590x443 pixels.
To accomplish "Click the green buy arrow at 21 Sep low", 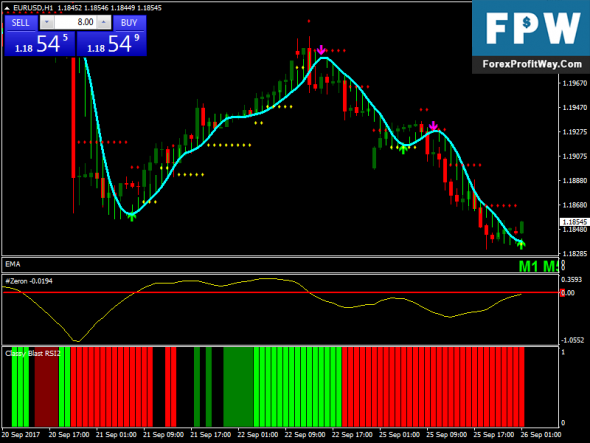I will (x=132, y=216).
